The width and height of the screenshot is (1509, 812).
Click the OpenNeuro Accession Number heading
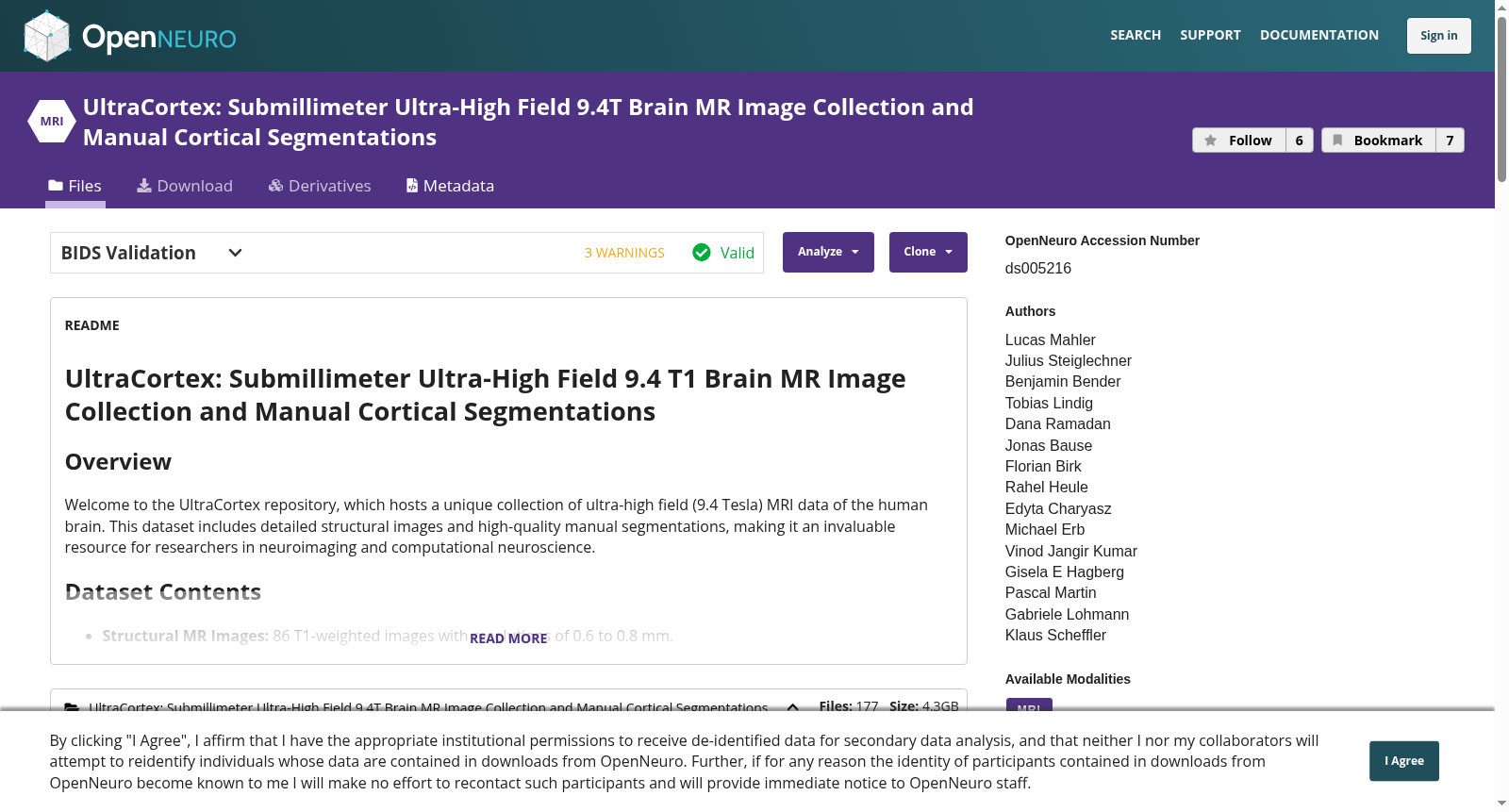tap(1103, 240)
